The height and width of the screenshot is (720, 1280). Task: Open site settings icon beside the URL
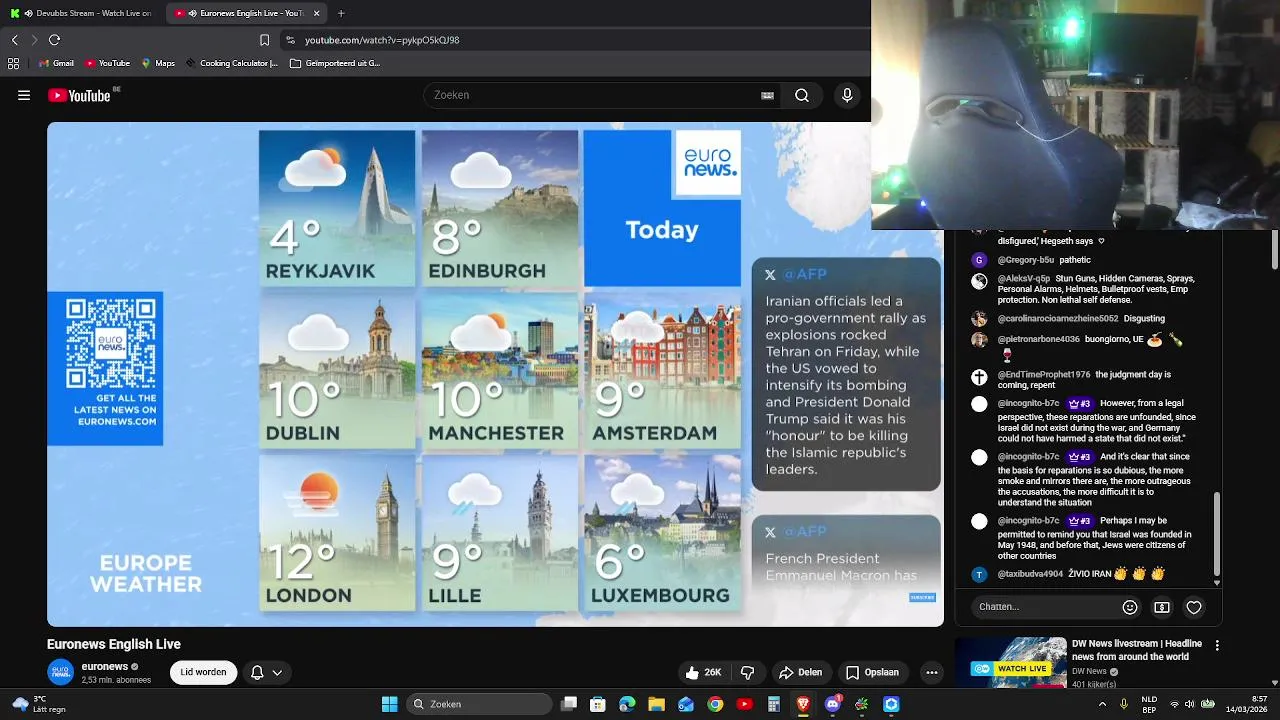point(290,40)
